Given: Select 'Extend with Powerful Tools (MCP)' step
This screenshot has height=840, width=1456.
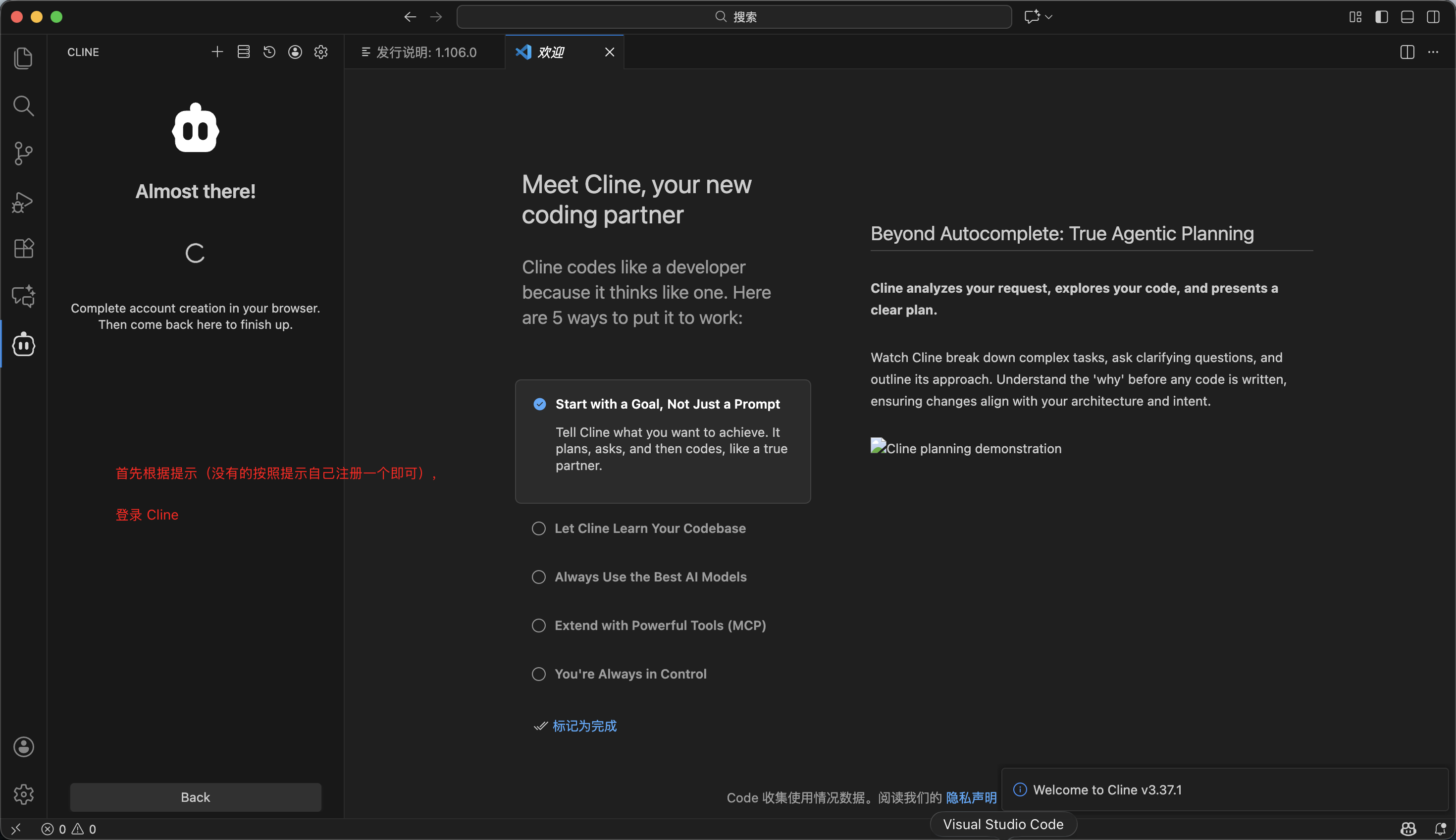Looking at the screenshot, I should (660, 626).
